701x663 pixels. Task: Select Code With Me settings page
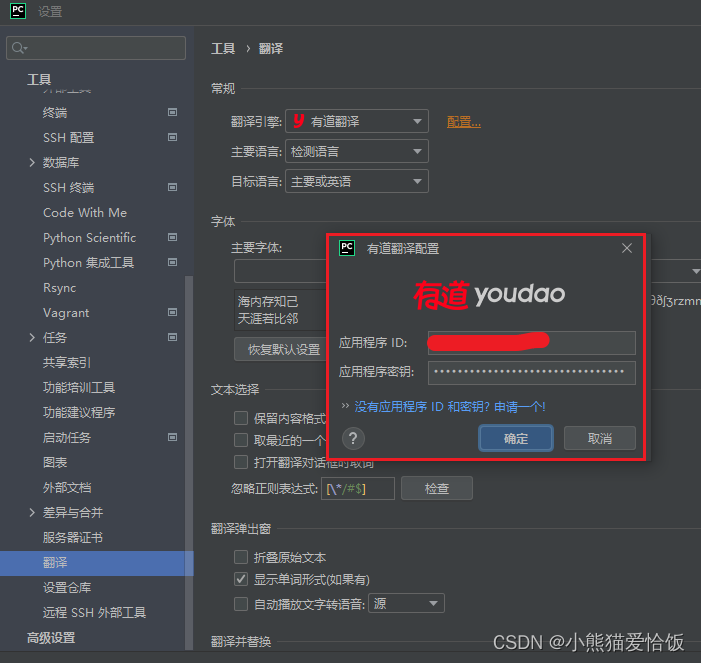click(x=85, y=212)
